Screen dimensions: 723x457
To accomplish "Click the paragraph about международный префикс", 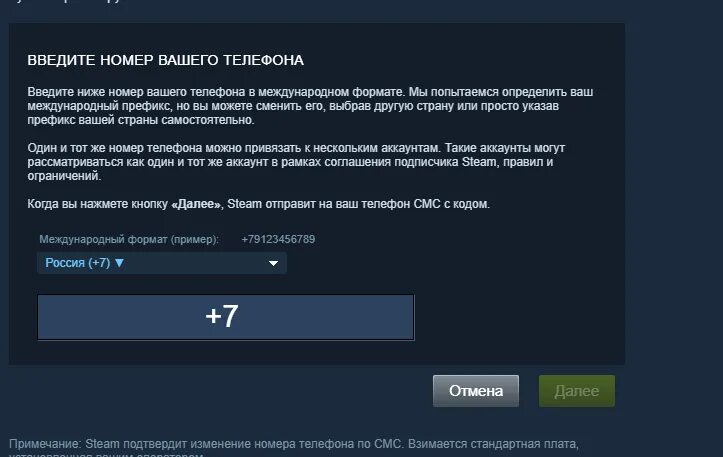I will pyautogui.click(x=310, y=106).
